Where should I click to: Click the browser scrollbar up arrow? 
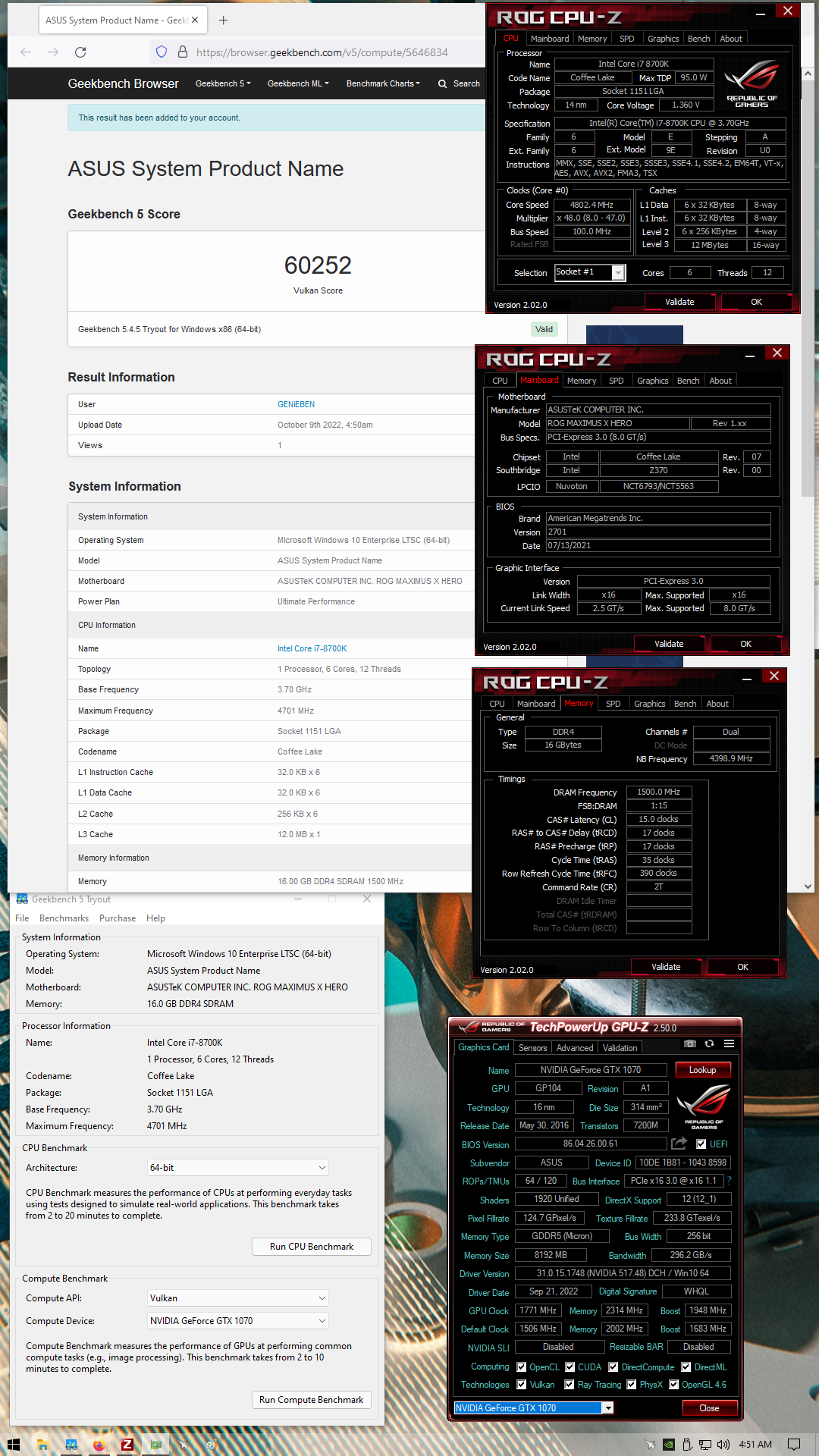tap(808, 74)
